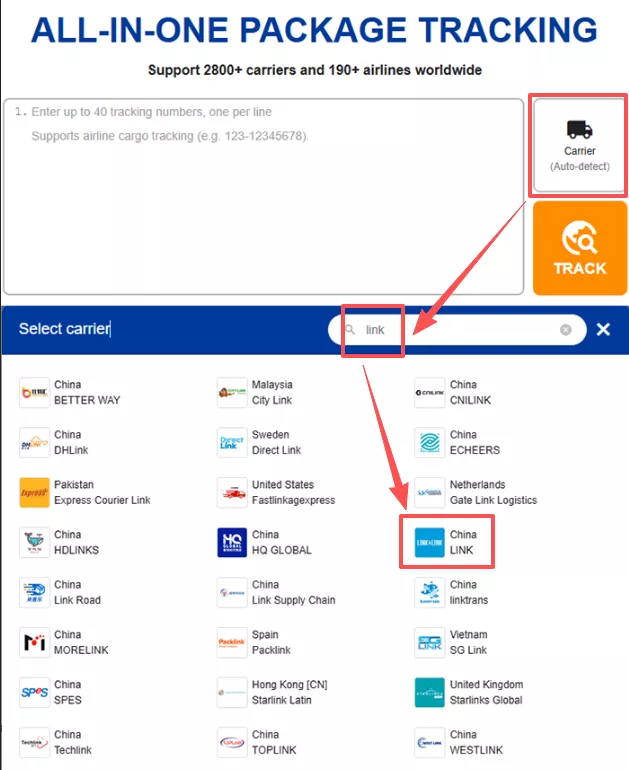Screen dimensions: 629x770
Task: Click the search magnifier icon
Action: (x=350, y=329)
